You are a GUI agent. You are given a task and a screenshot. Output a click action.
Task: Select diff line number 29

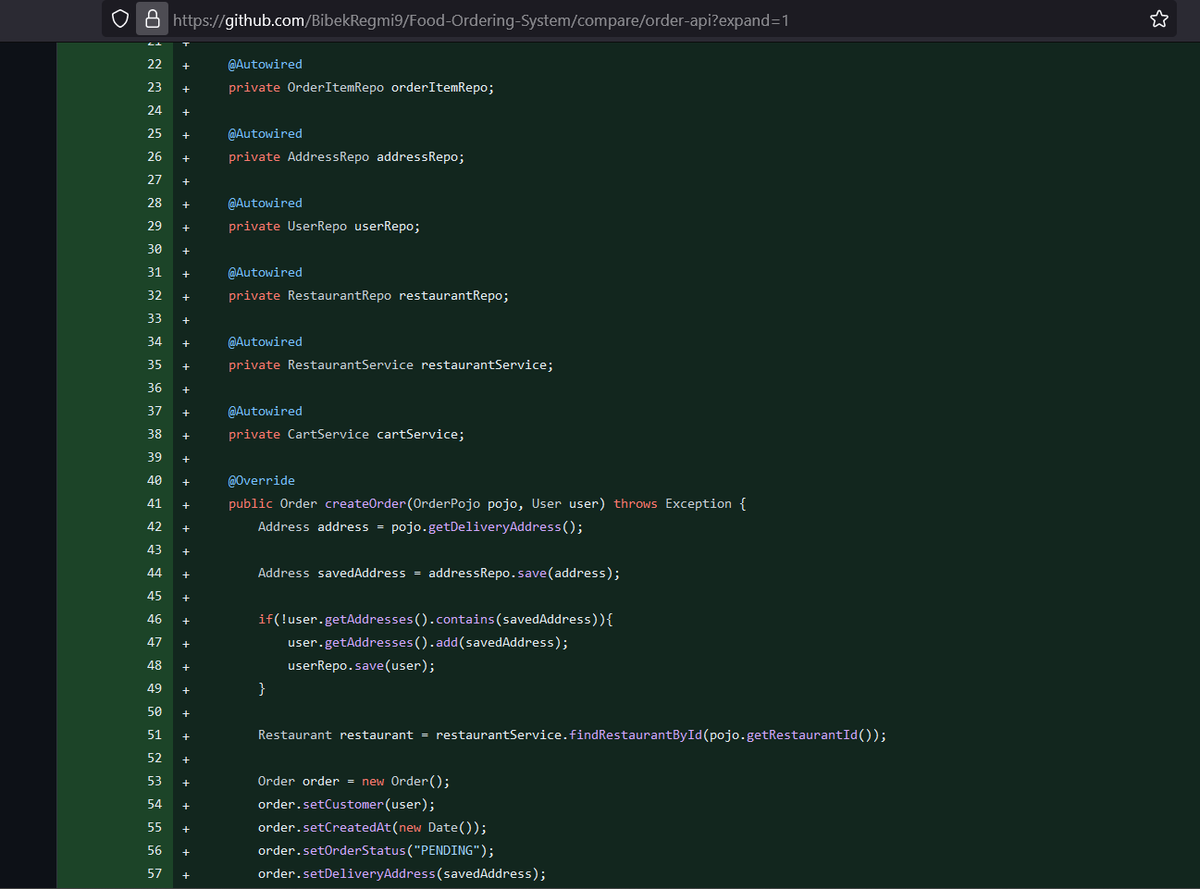point(154,226)
